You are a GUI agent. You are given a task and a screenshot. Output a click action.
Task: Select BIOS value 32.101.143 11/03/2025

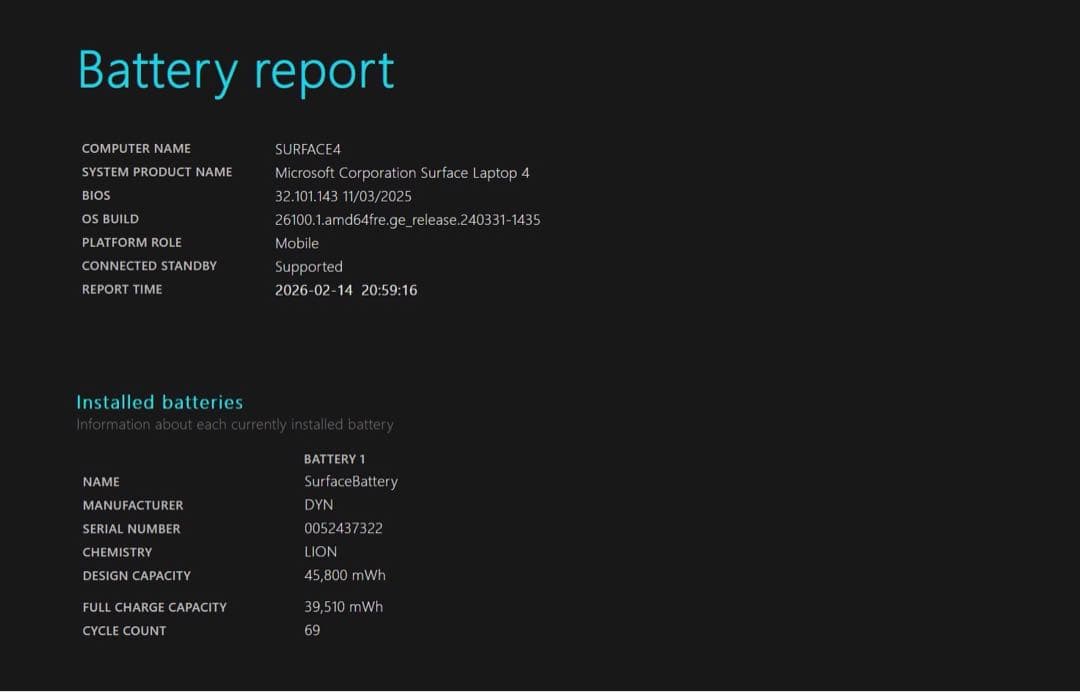point(343,196)
